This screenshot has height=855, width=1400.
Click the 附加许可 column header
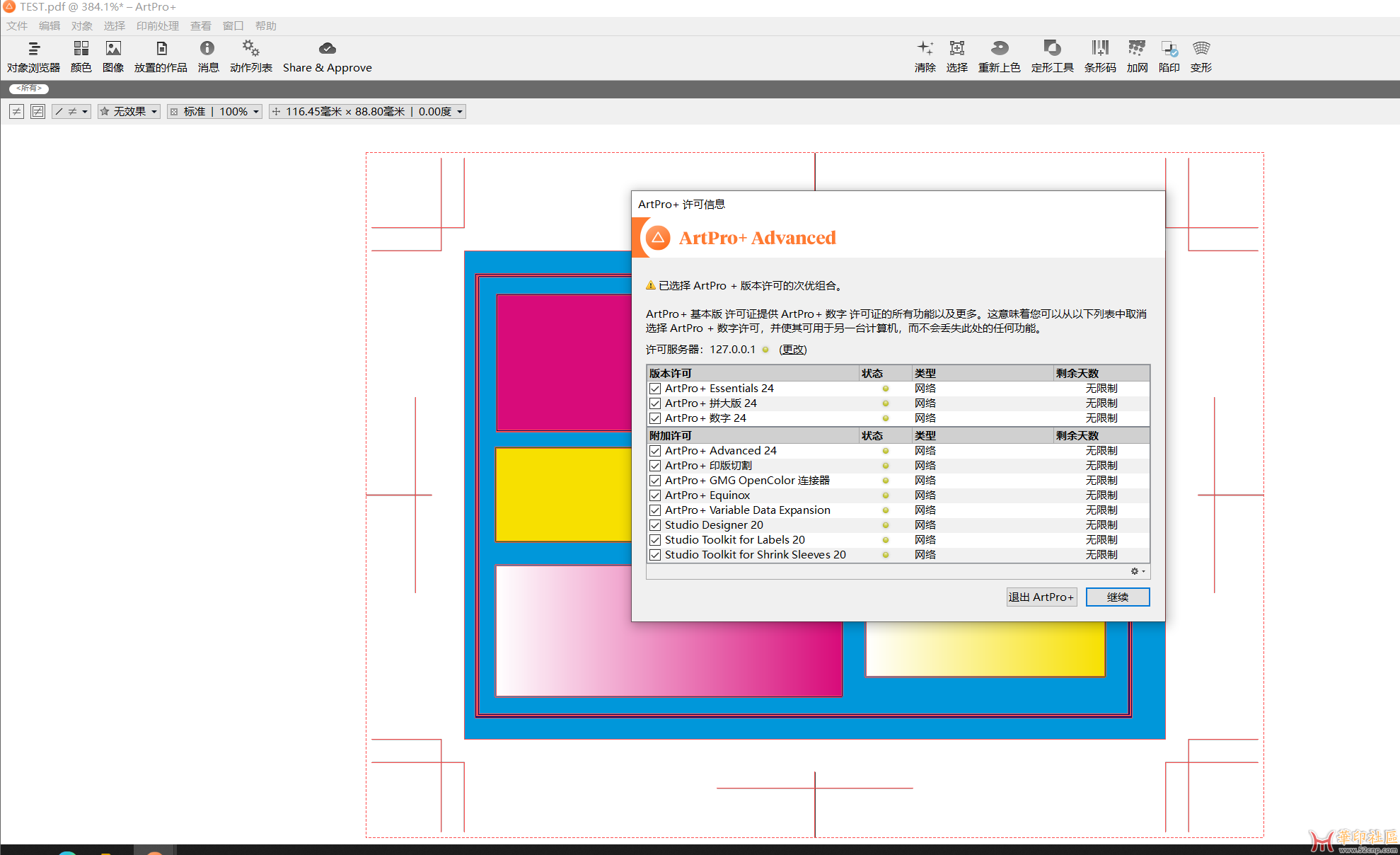tap(753, 435)
